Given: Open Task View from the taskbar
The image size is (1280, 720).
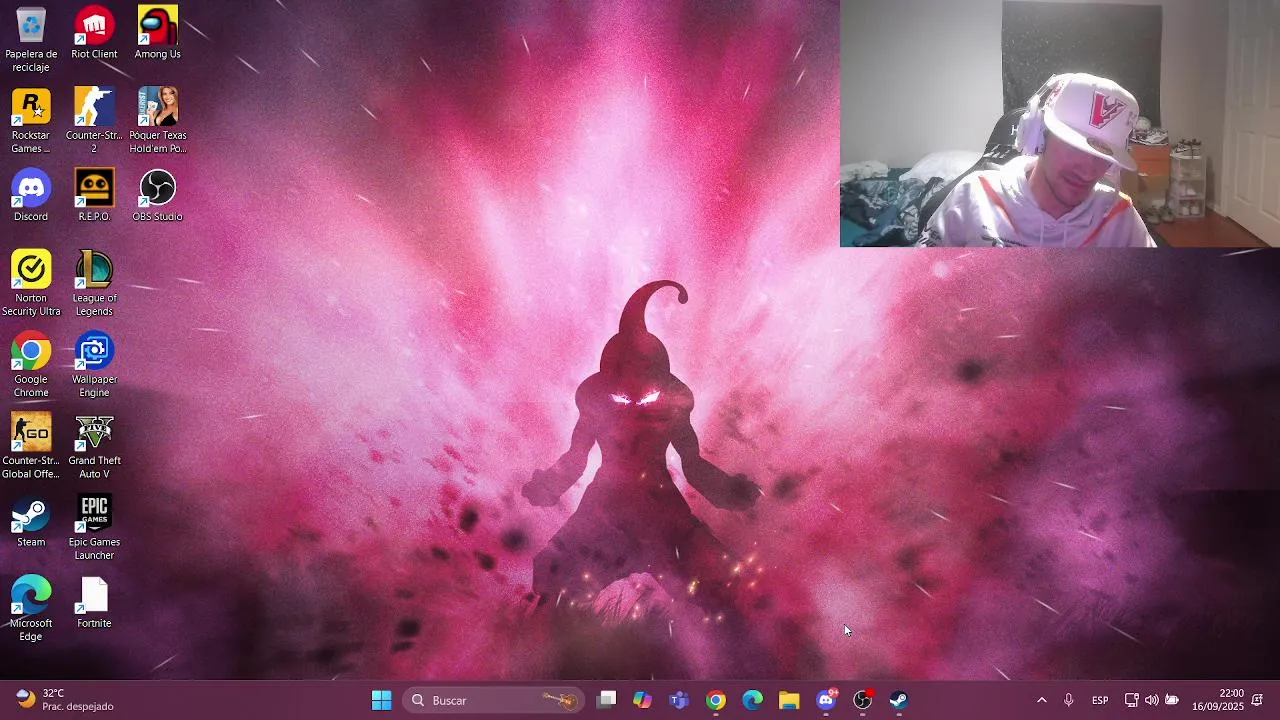Looking at the screenshot, I should click(x=606, y=700).
